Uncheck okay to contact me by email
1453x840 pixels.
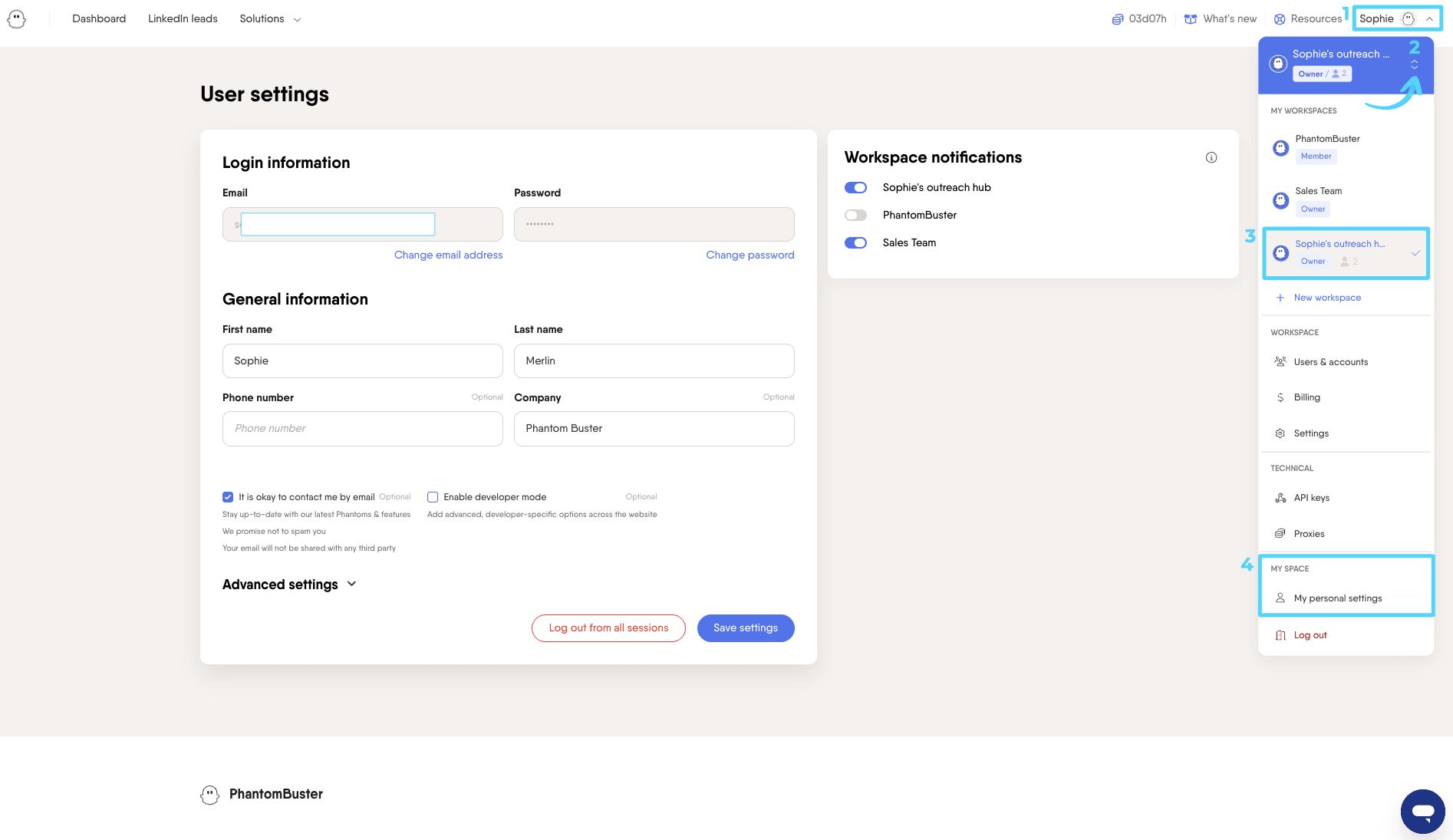(228, 497)
